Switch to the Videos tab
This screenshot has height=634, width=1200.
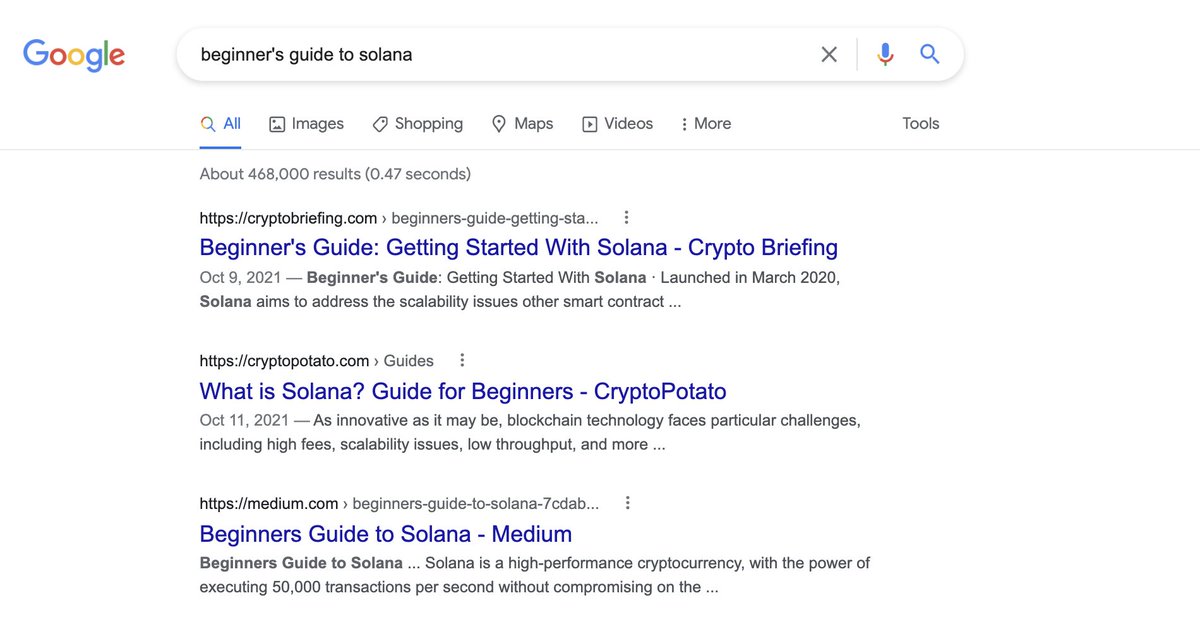point(617,124)
